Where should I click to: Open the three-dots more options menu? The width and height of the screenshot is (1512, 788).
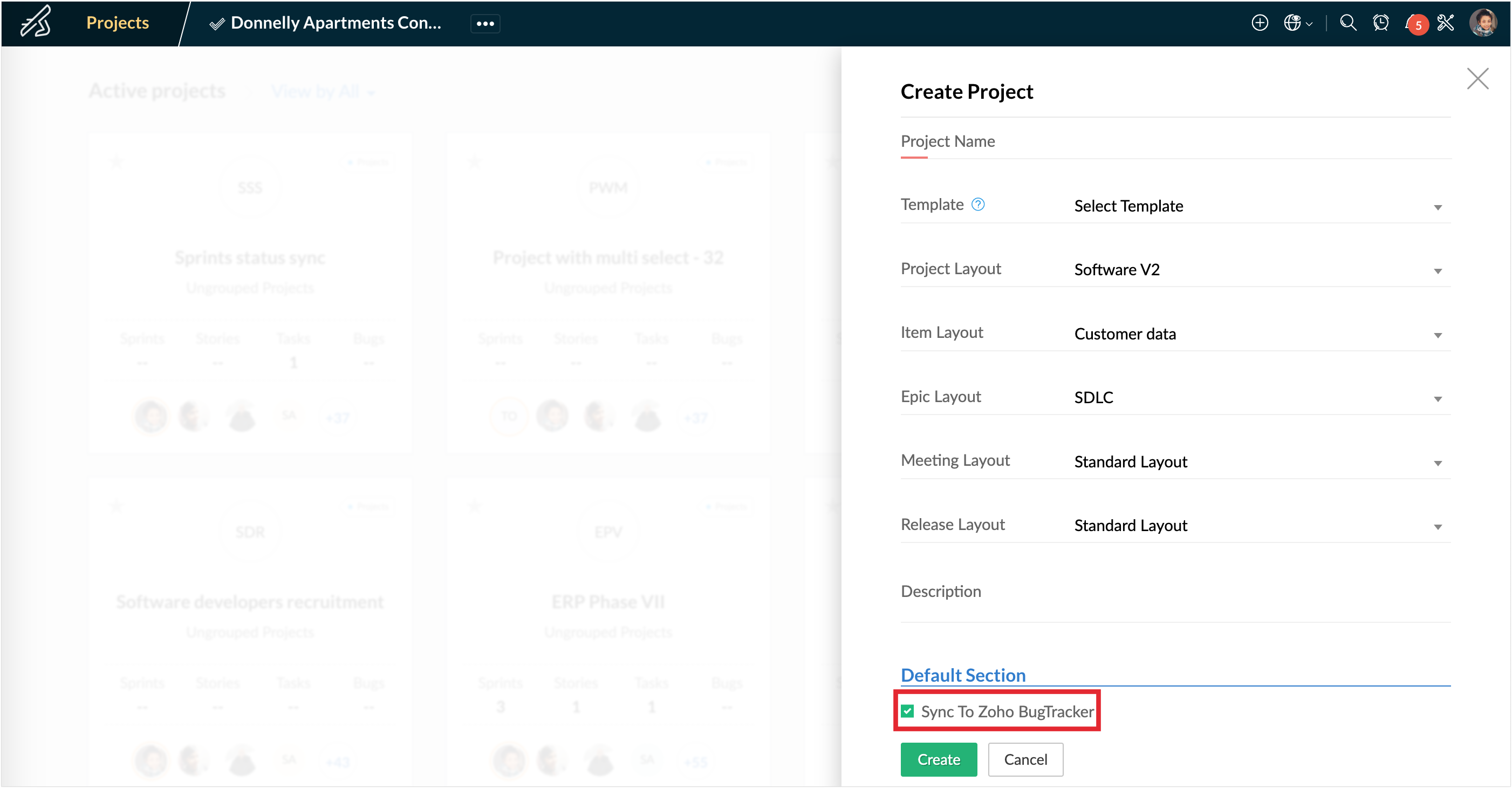(485, 24)
